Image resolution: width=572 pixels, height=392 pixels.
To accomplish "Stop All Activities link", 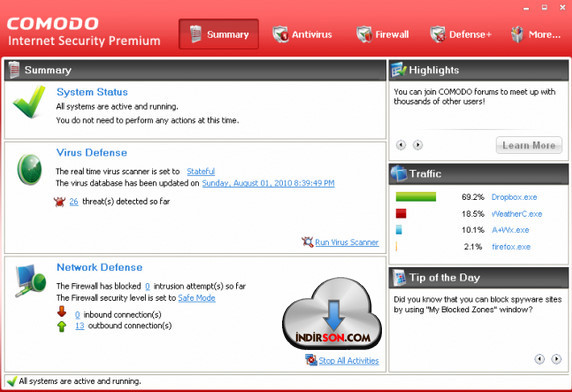I will click(349, 361).
